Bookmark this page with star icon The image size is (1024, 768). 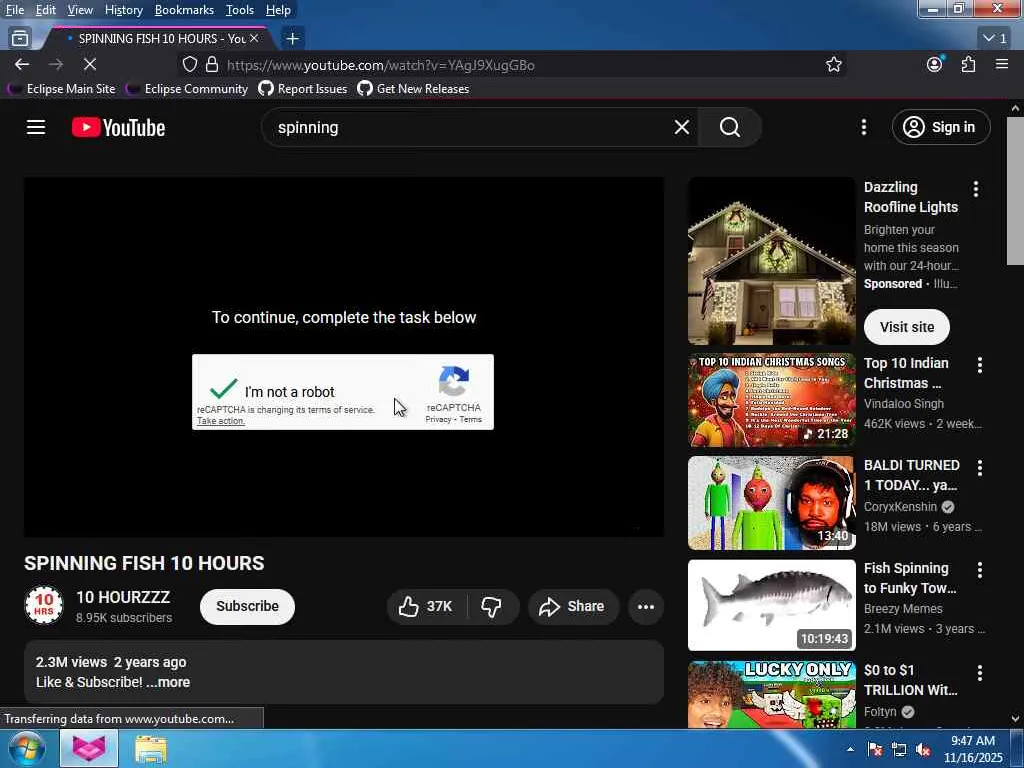(x=833, y=65)
